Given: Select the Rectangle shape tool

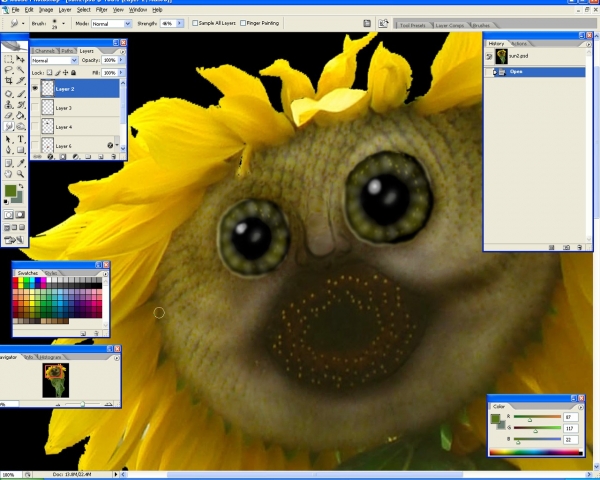Looking at the screenshot, I should [x=20, y=150].
